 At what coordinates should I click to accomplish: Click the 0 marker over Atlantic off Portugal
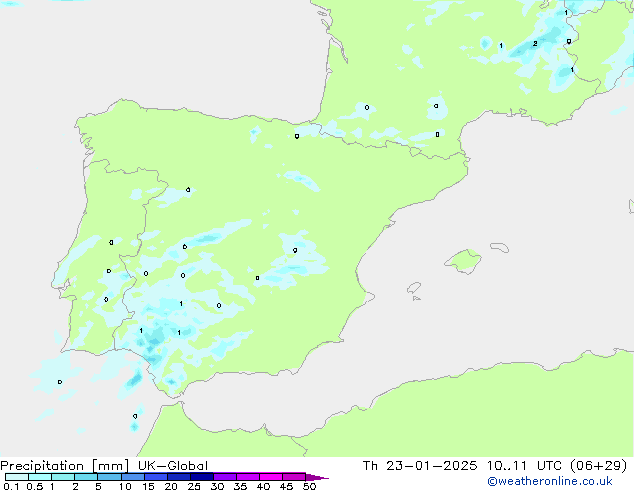coord(60,381)
